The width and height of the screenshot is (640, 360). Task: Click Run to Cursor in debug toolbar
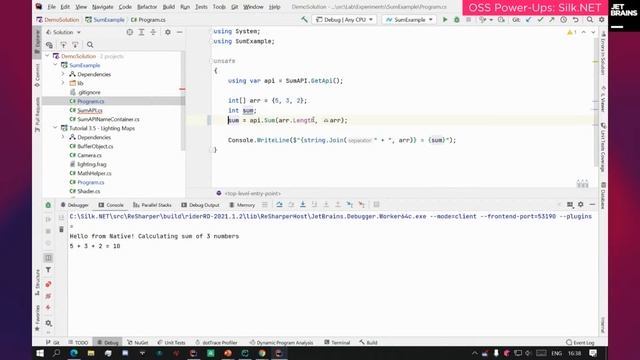(350, 204)
